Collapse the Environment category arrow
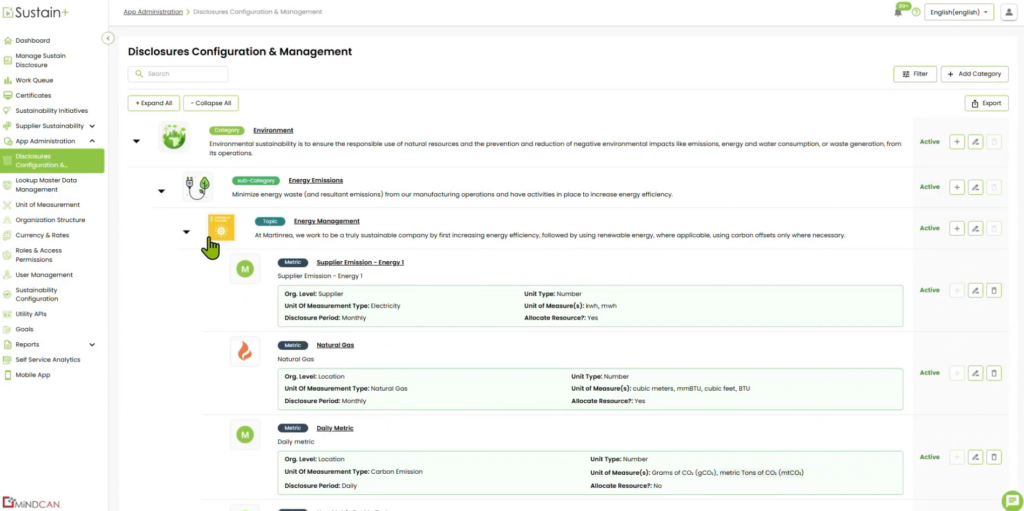The image size is (1024, 511). 137,141
